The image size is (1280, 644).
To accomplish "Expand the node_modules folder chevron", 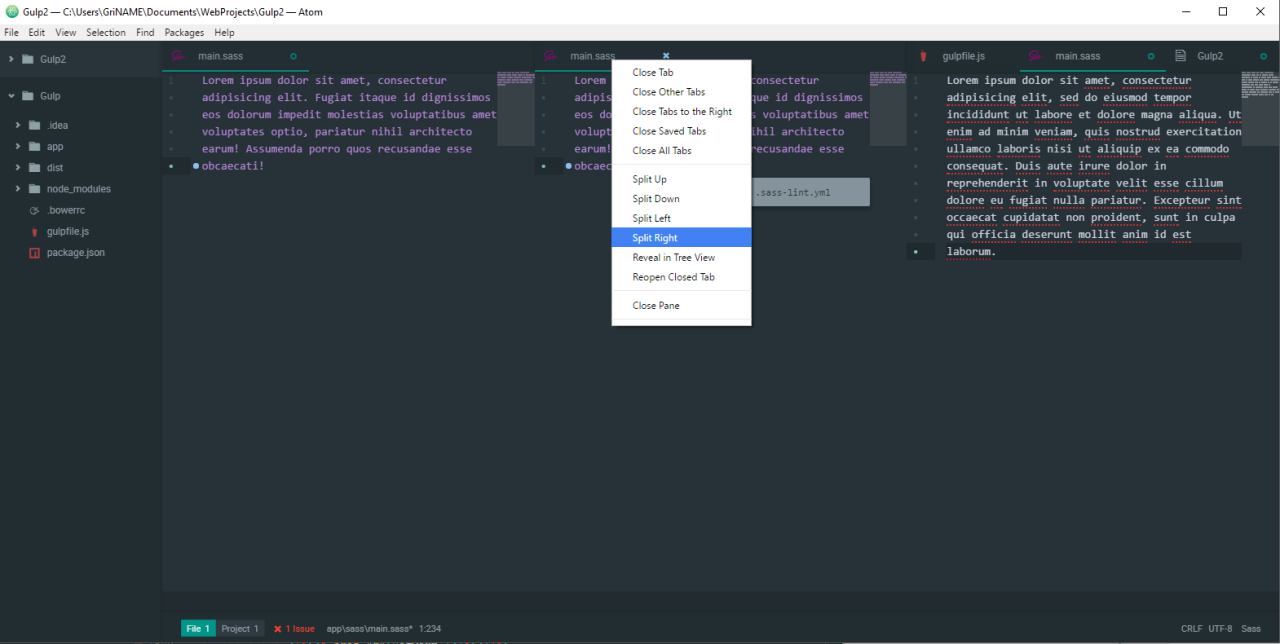I will click(x=18, y=189).
